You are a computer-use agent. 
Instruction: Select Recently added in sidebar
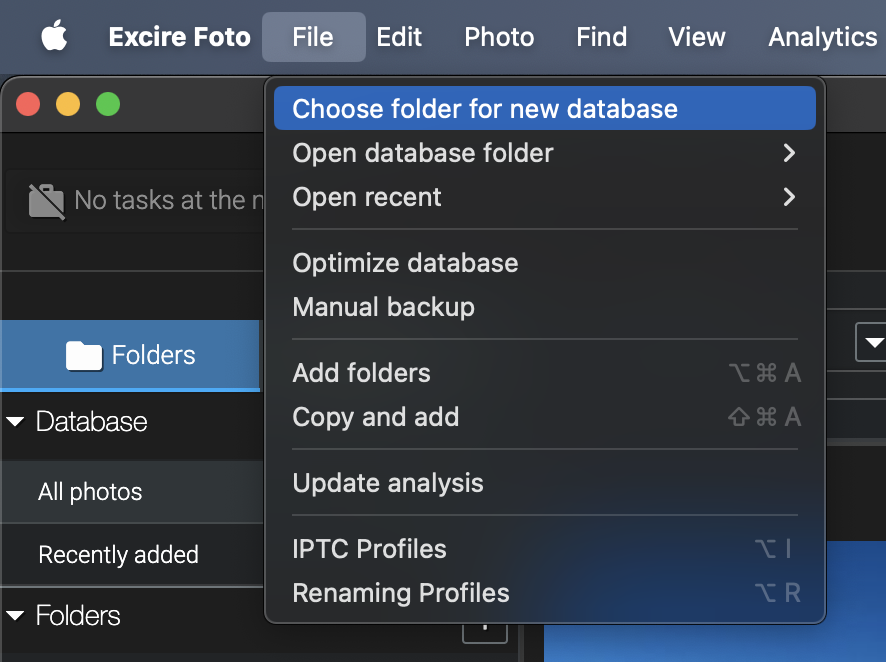(132, 555)
